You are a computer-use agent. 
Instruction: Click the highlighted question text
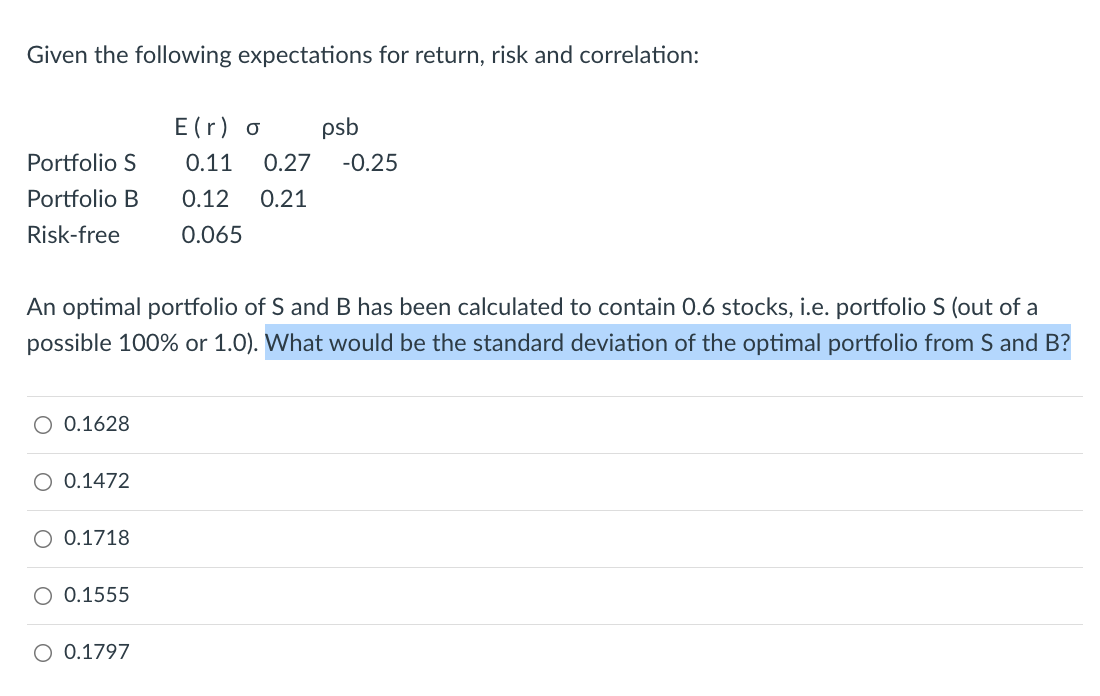pyautogui.click(x=667, y=343)
